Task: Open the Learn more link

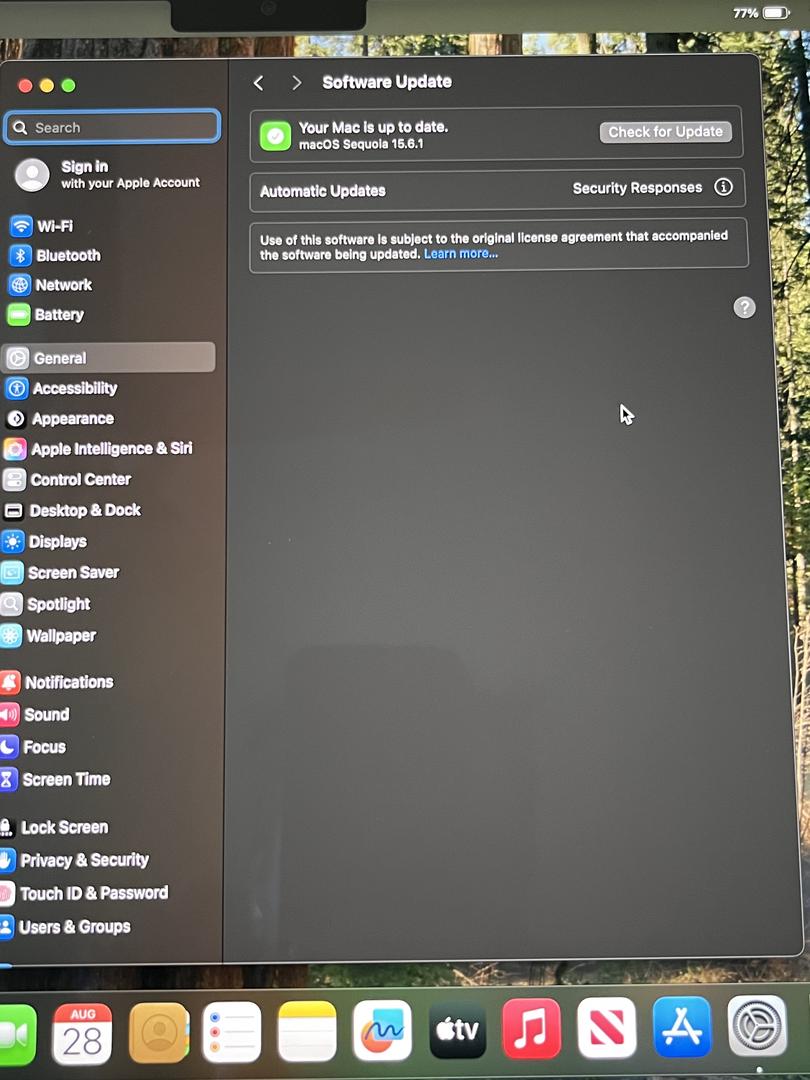Action: tap(461, 254)
